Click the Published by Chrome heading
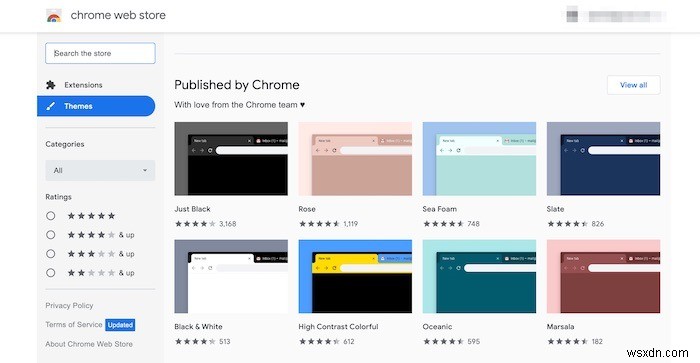 click(237, 85)
